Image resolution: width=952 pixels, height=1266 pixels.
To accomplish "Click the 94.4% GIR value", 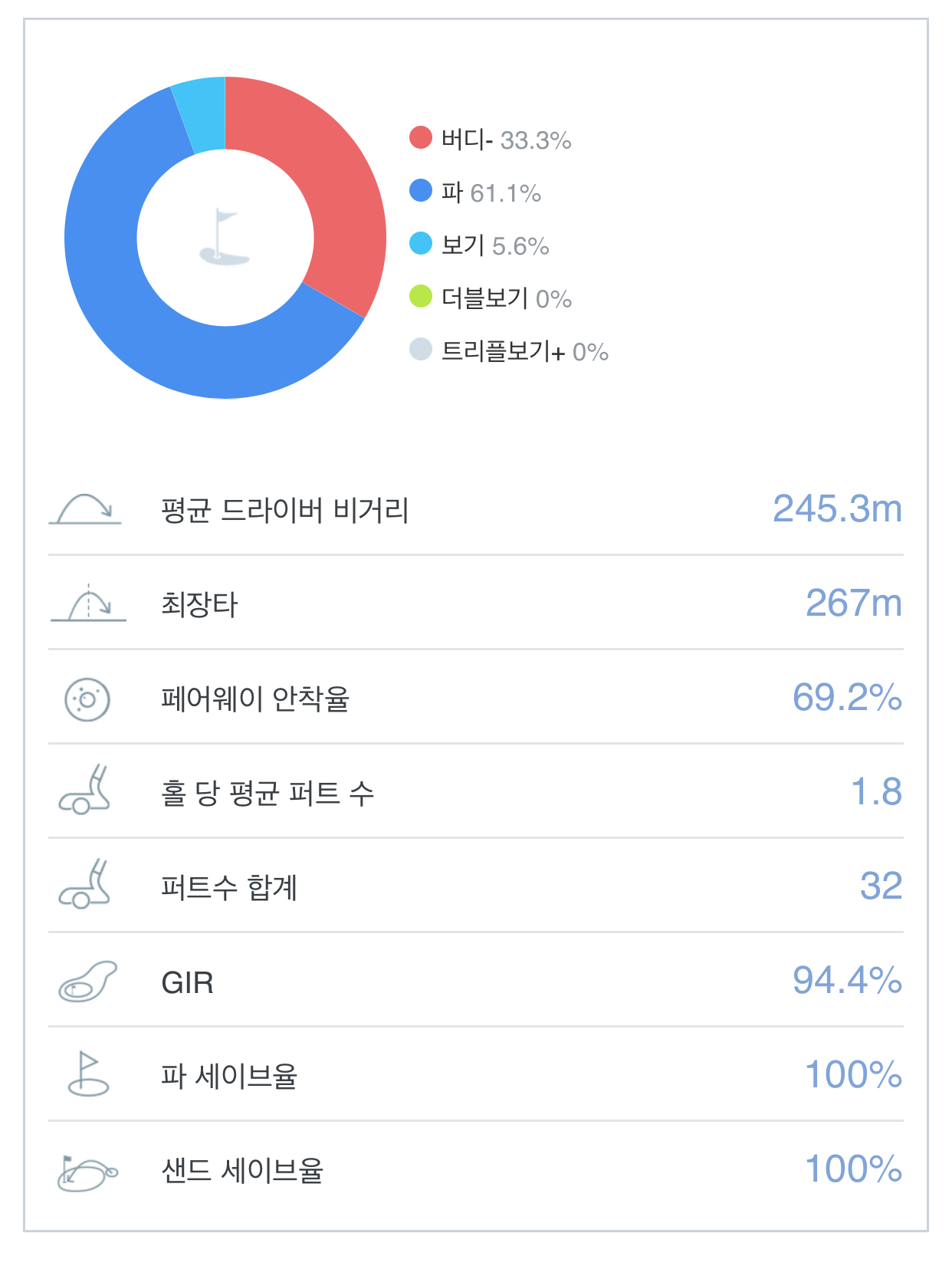I will 847,981.
